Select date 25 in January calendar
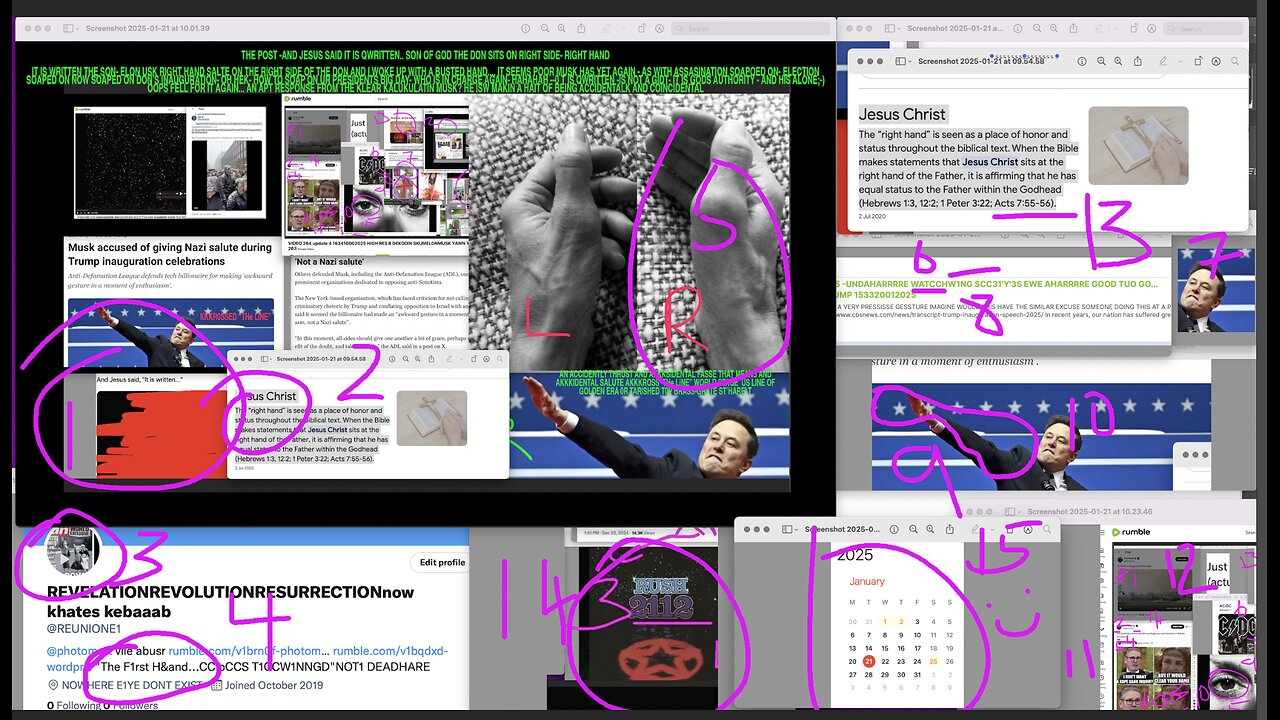1280x720 pixels. (x=933, y=661)
